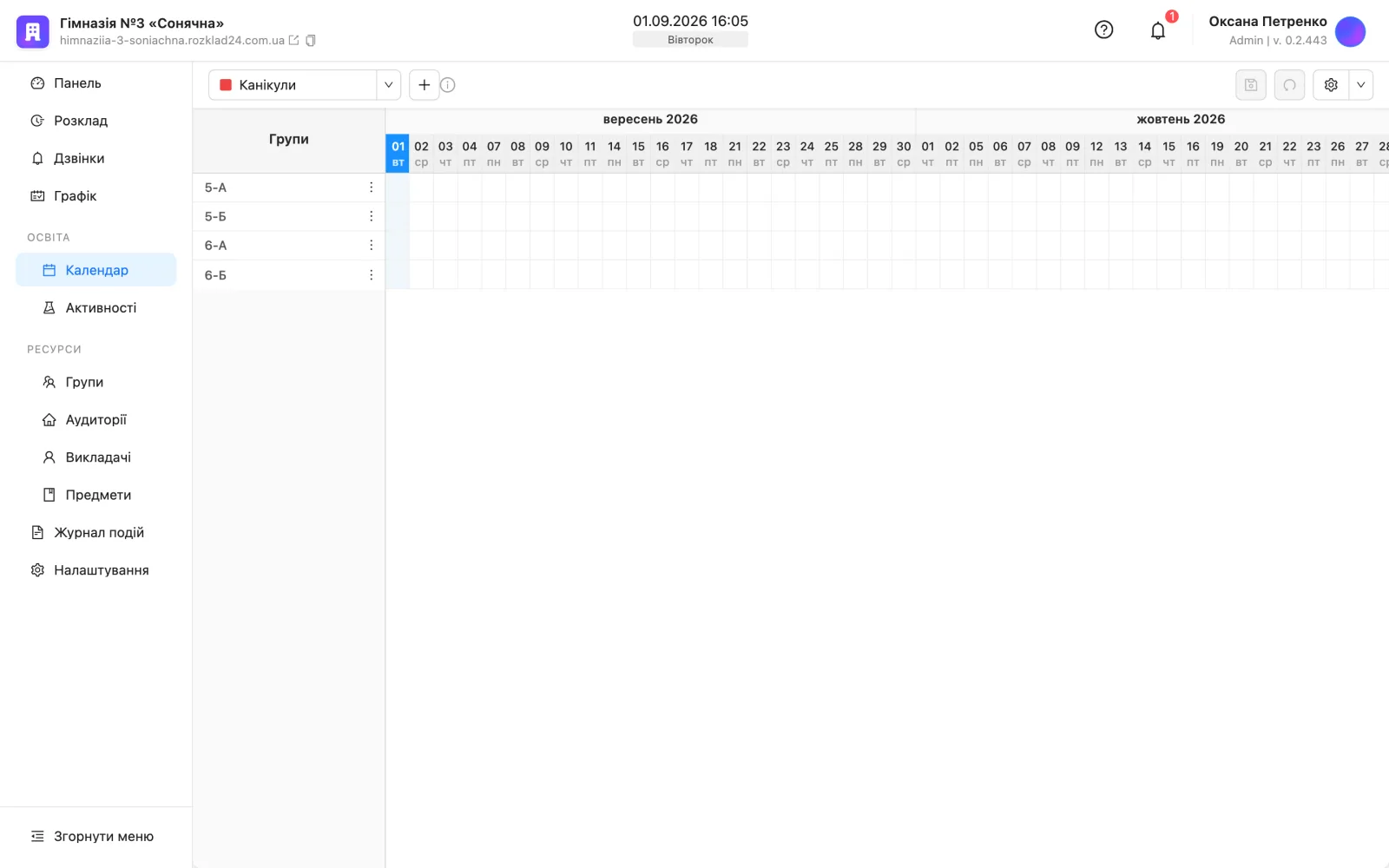Open Аудиторії page
This screenshot has height=868, width=1389.
95,420
